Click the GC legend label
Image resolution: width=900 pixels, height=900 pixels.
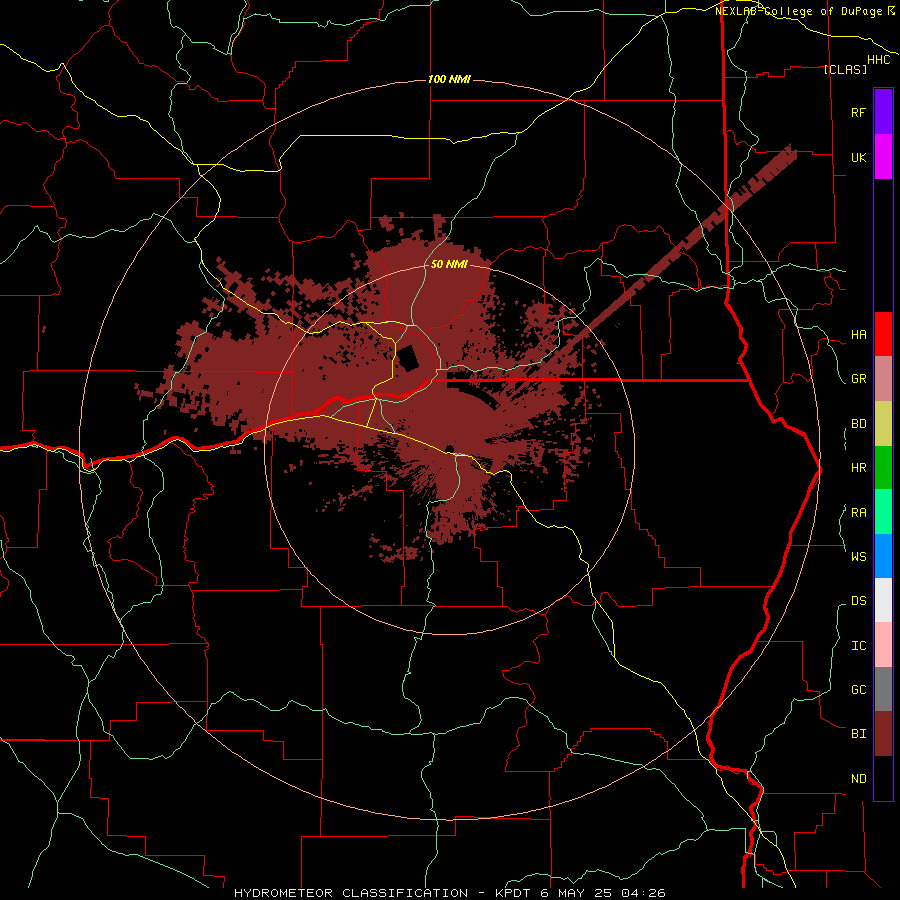pos(858,689)
